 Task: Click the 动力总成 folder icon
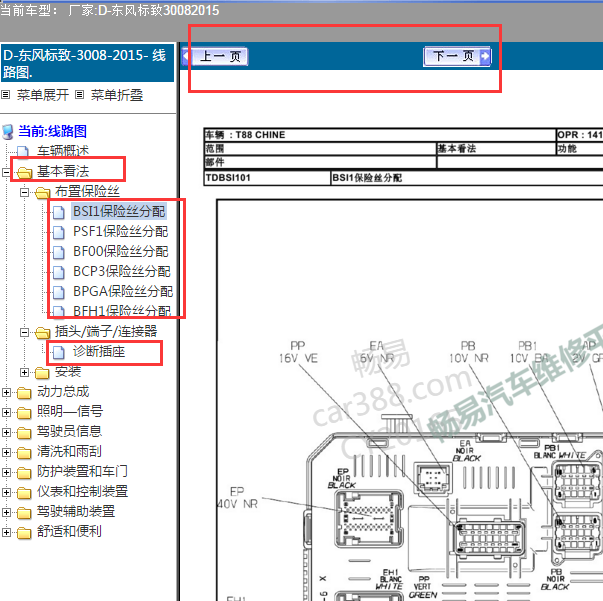point(24,393)
